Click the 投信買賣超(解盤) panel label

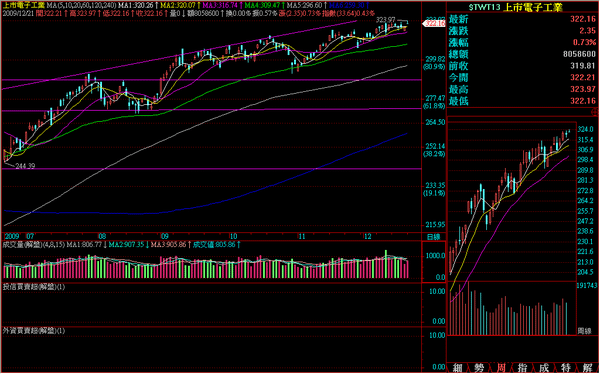(x=34, y=287)
